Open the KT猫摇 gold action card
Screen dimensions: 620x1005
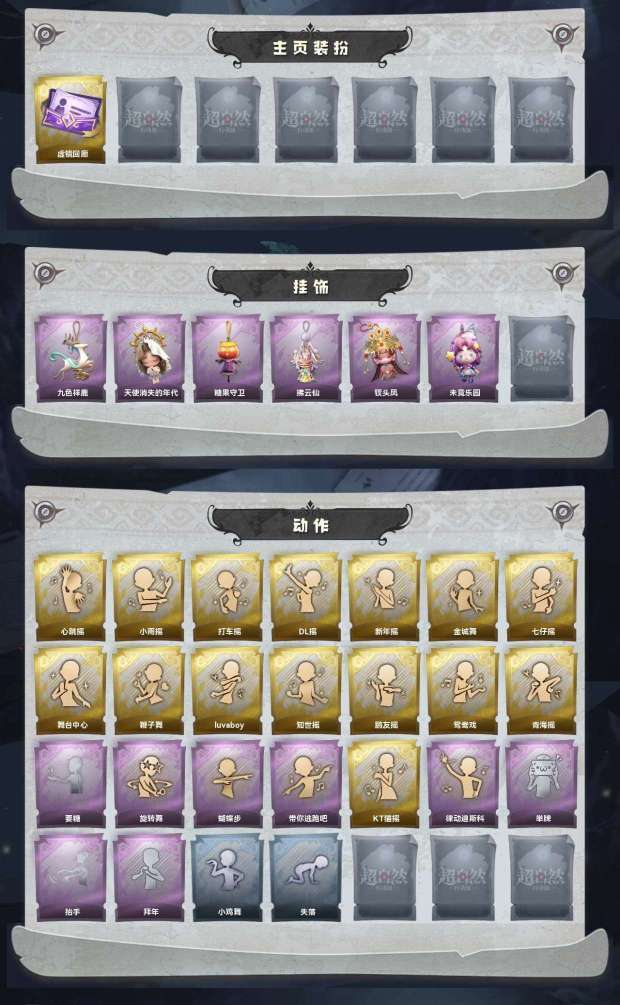385,785
